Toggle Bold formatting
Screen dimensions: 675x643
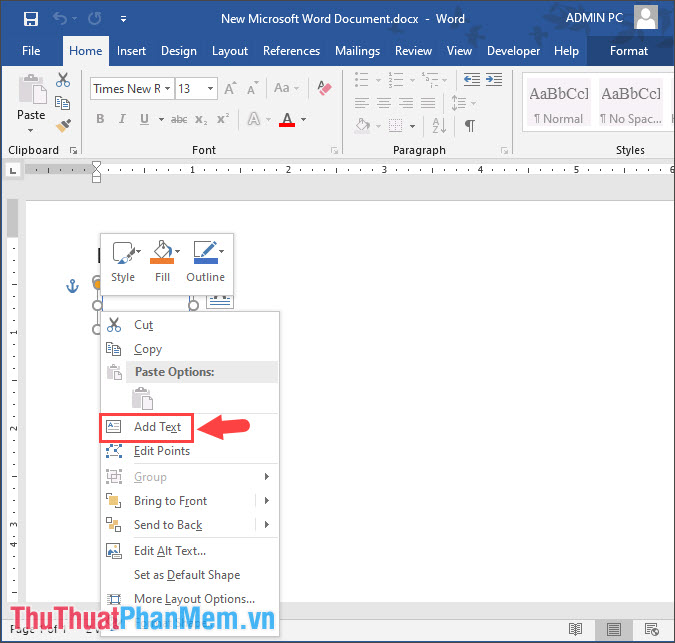(100, 119)
